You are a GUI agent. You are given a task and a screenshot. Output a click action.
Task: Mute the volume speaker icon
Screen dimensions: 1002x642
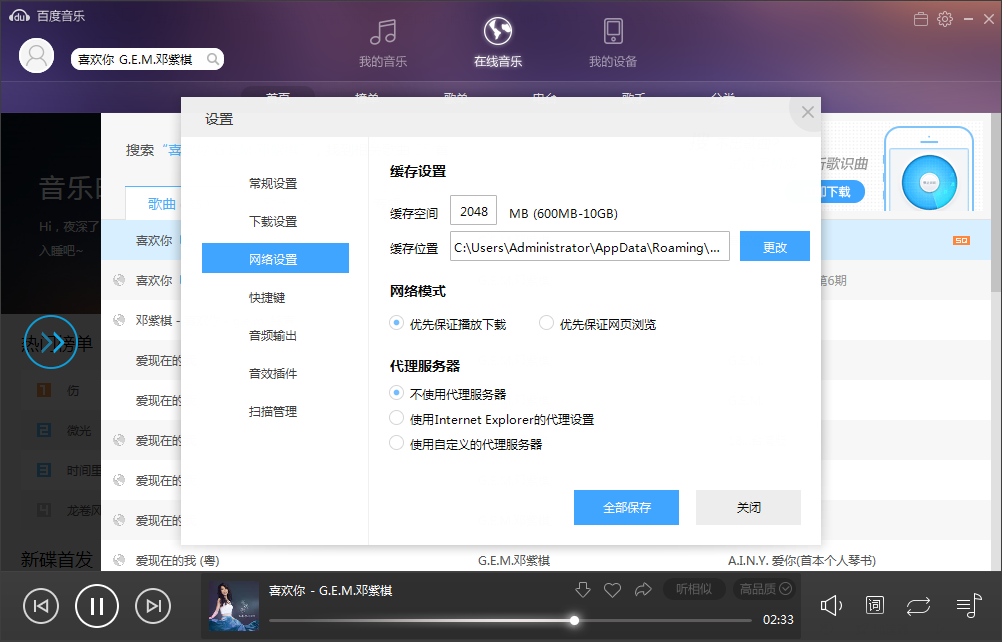pos(832,605)
